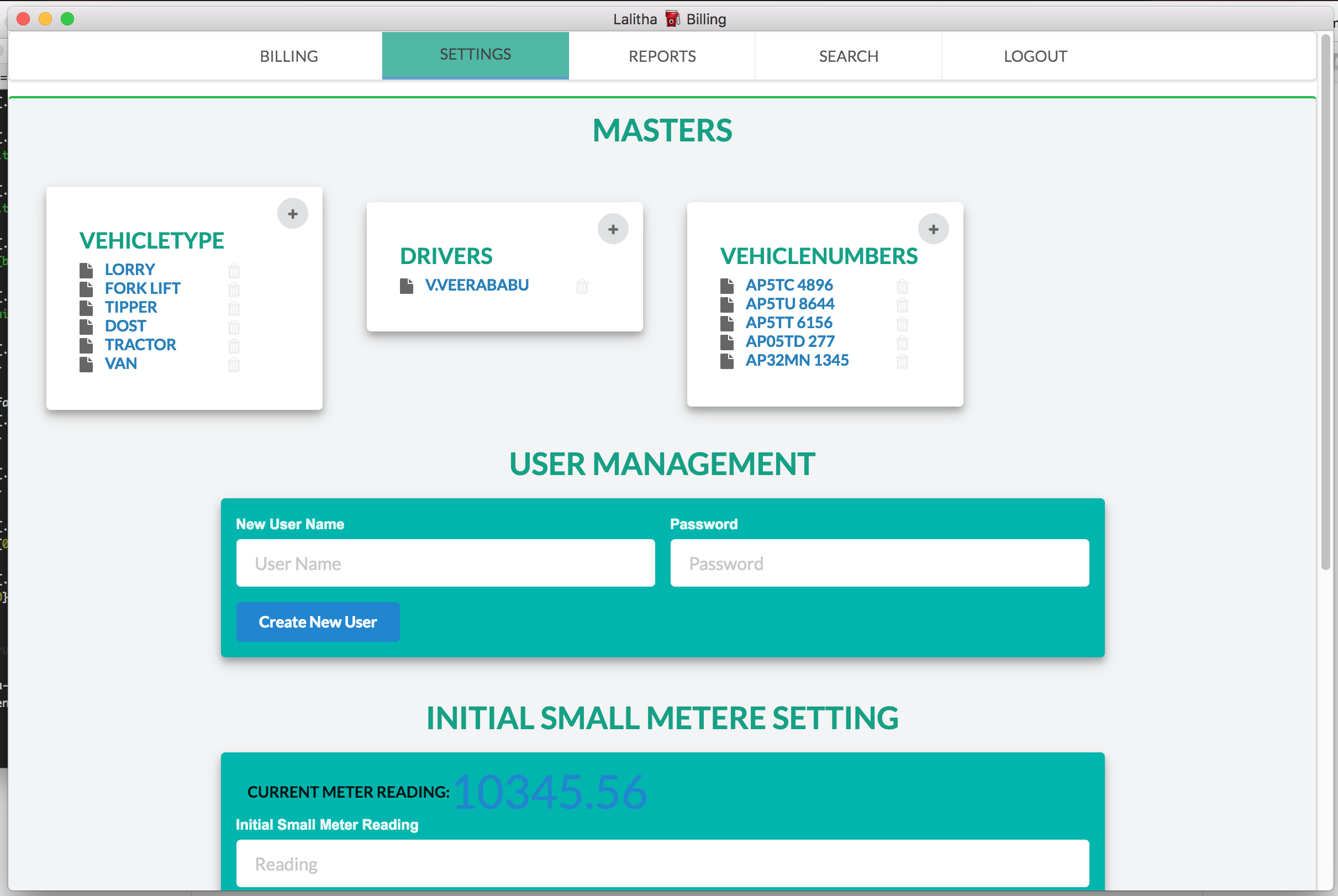Open vehicle number AP32MN 1345
This screenshot has width=1338, height=896.
tap(797, 360)
